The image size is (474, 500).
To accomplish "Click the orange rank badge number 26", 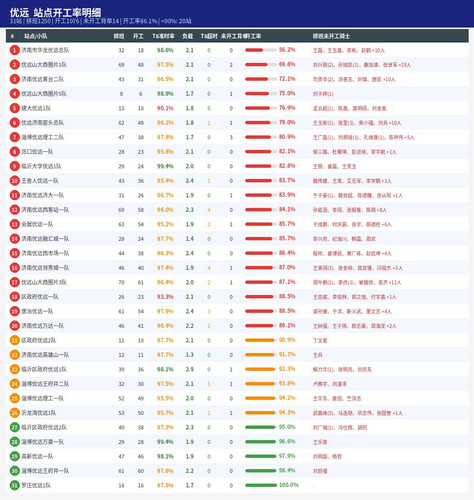I will 14,413.
